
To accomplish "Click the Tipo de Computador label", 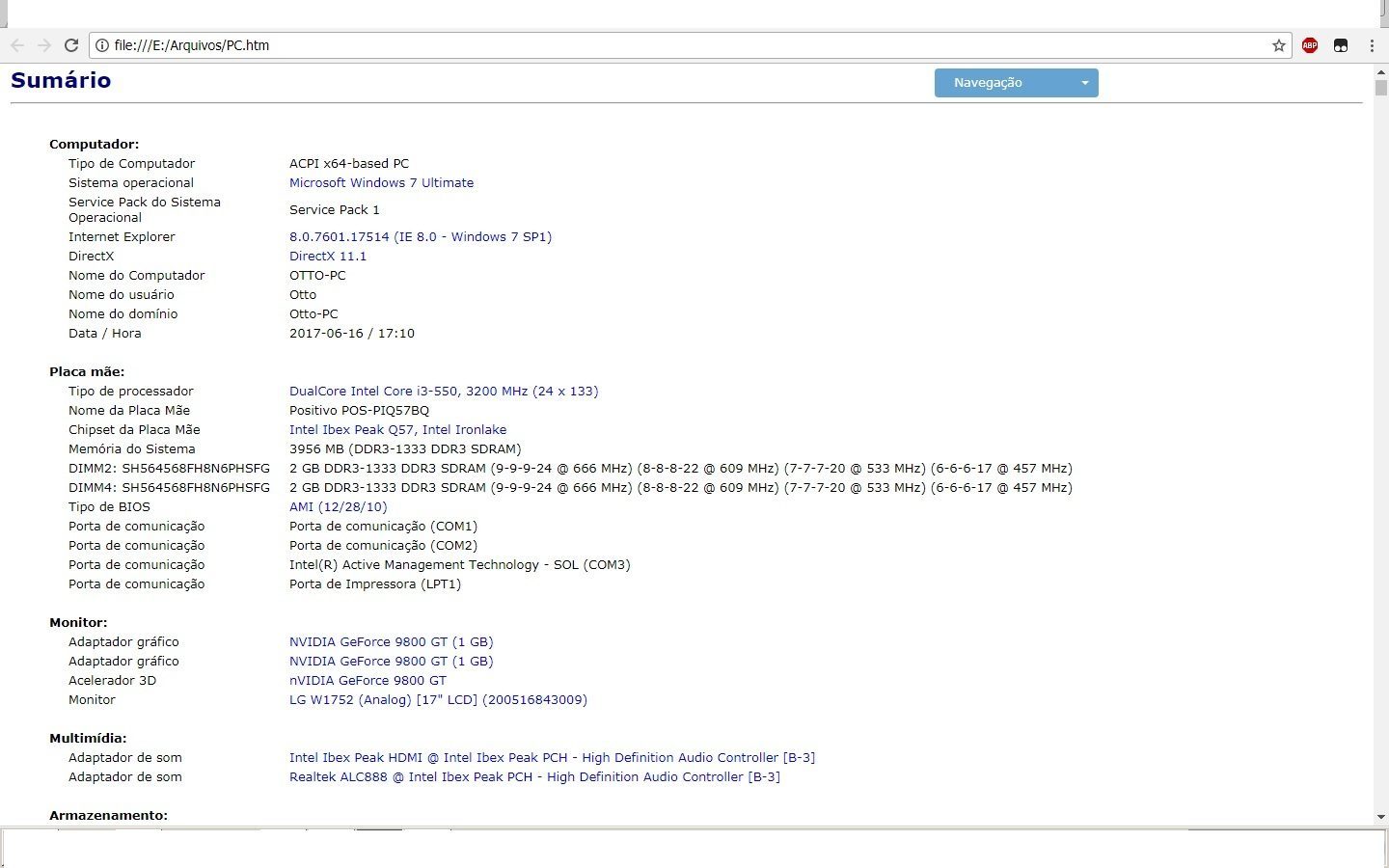I will 131,164.
